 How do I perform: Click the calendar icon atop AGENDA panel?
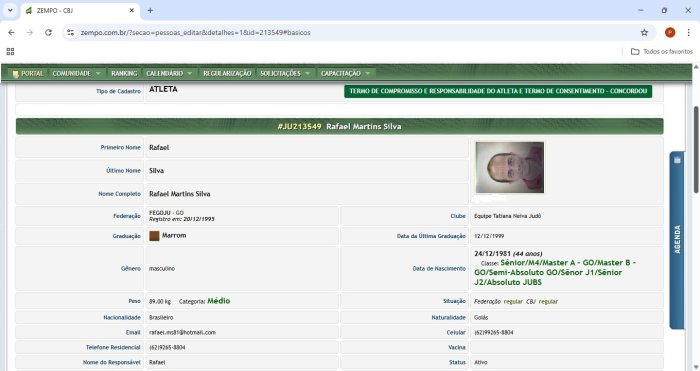[x=677, y=160]
